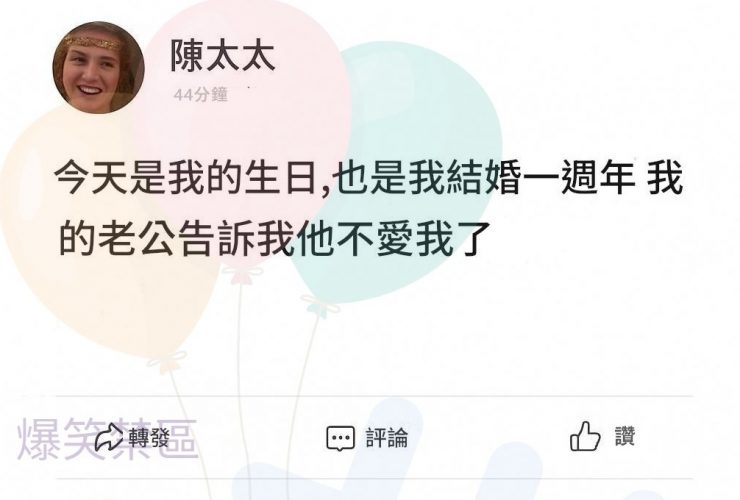Click the last 我 ending the first line

tap(664, 178)
